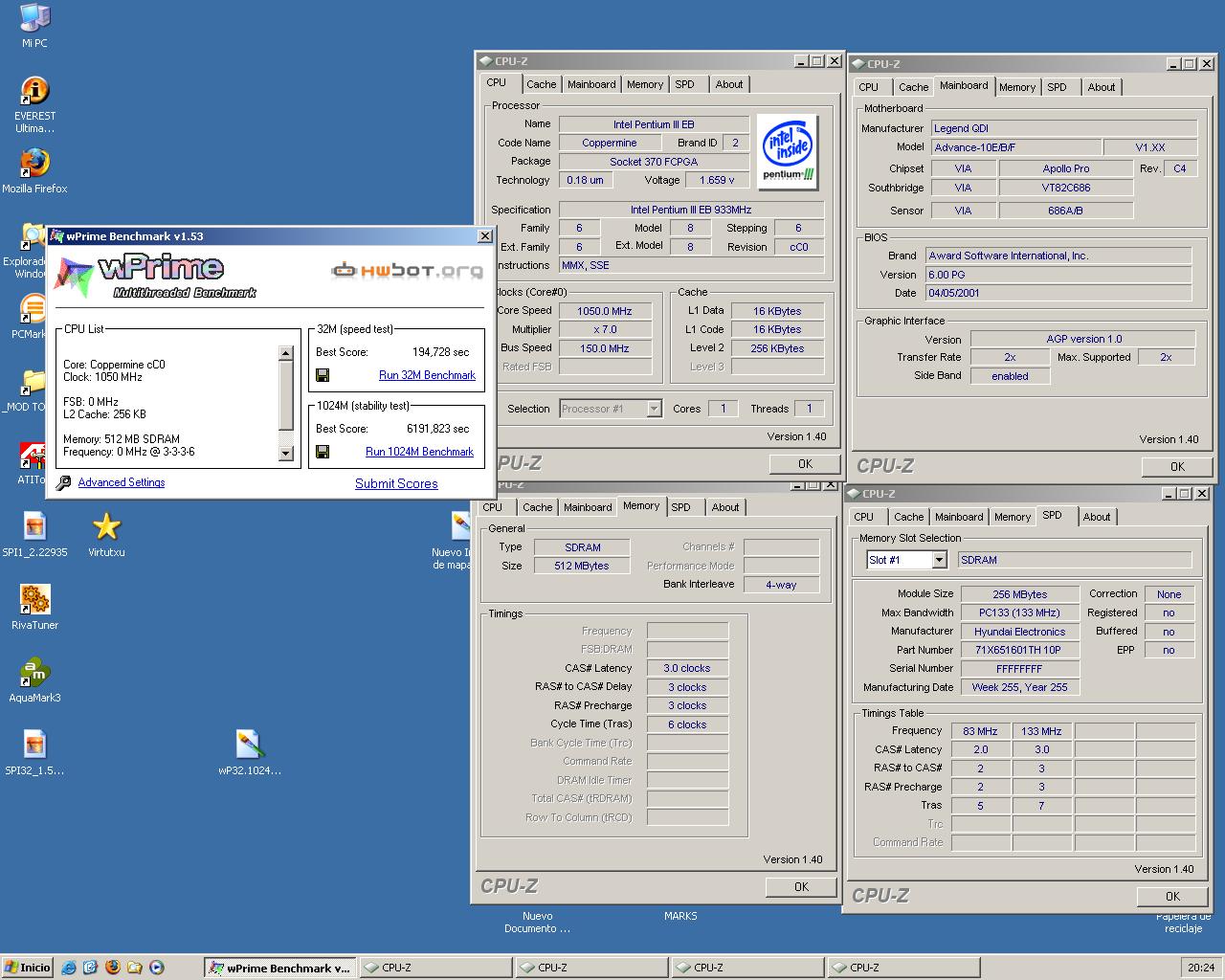Image resolution: width=1225 pixels, height=980 pixels.
Task: Click Submit Scores link
Action: click(x=396, y=483)
